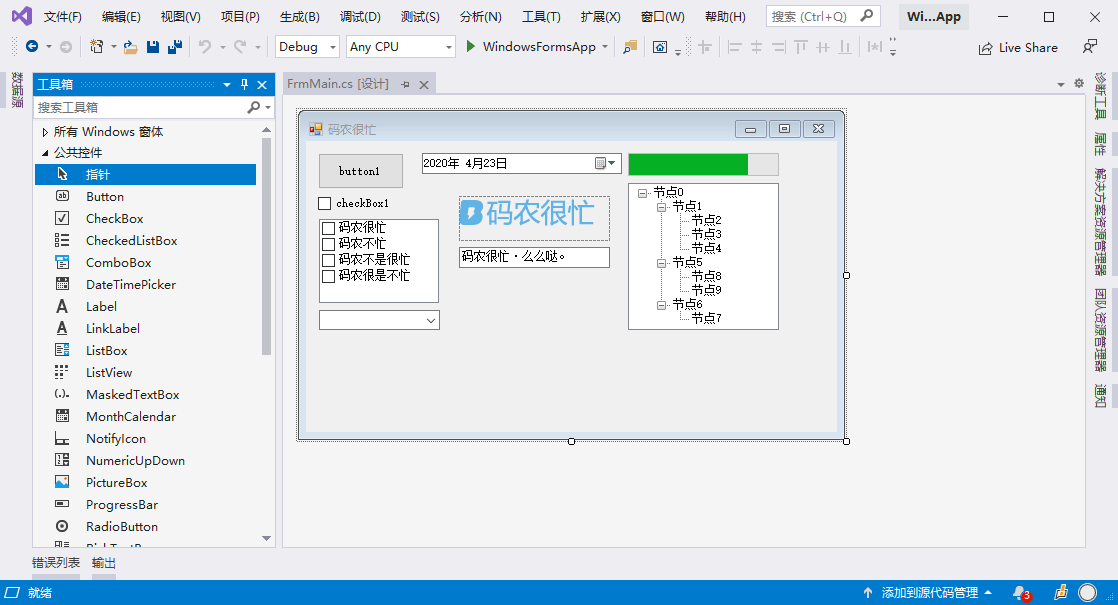Click button1 on the form

[360, 171]
